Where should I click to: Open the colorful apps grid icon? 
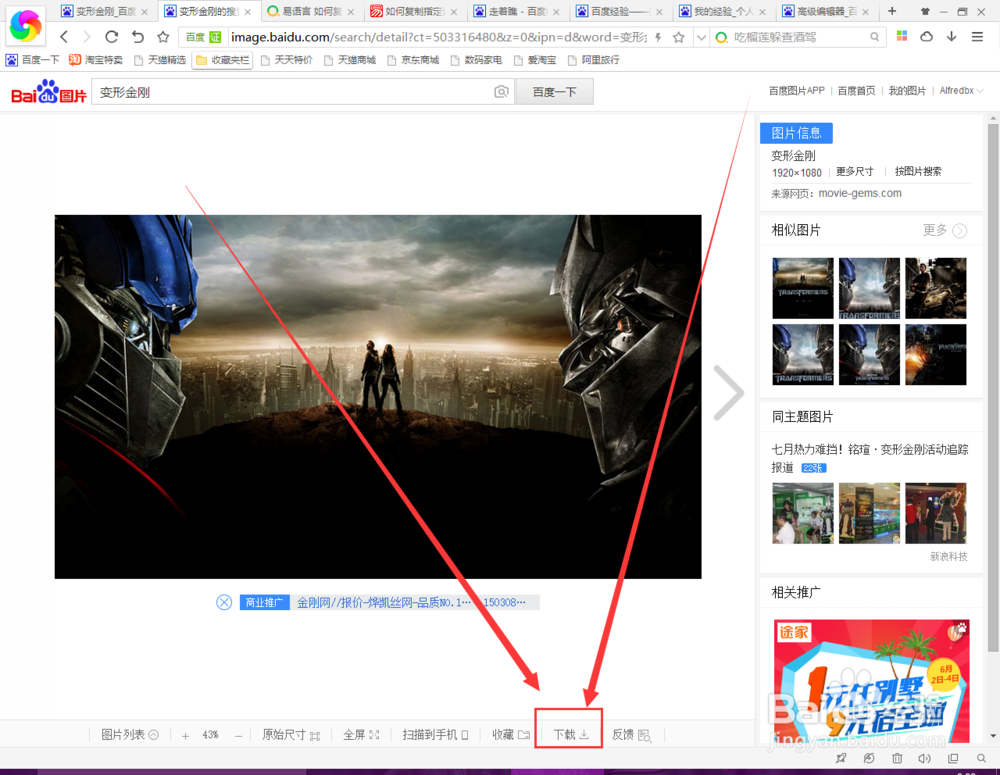[x=902, y=36]
